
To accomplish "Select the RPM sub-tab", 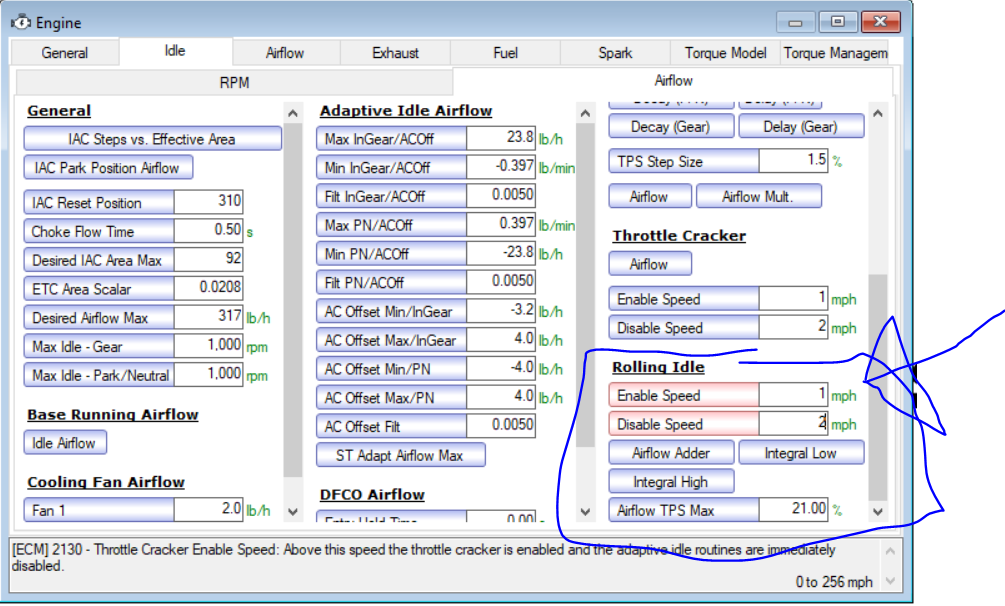I will point(235,83).
